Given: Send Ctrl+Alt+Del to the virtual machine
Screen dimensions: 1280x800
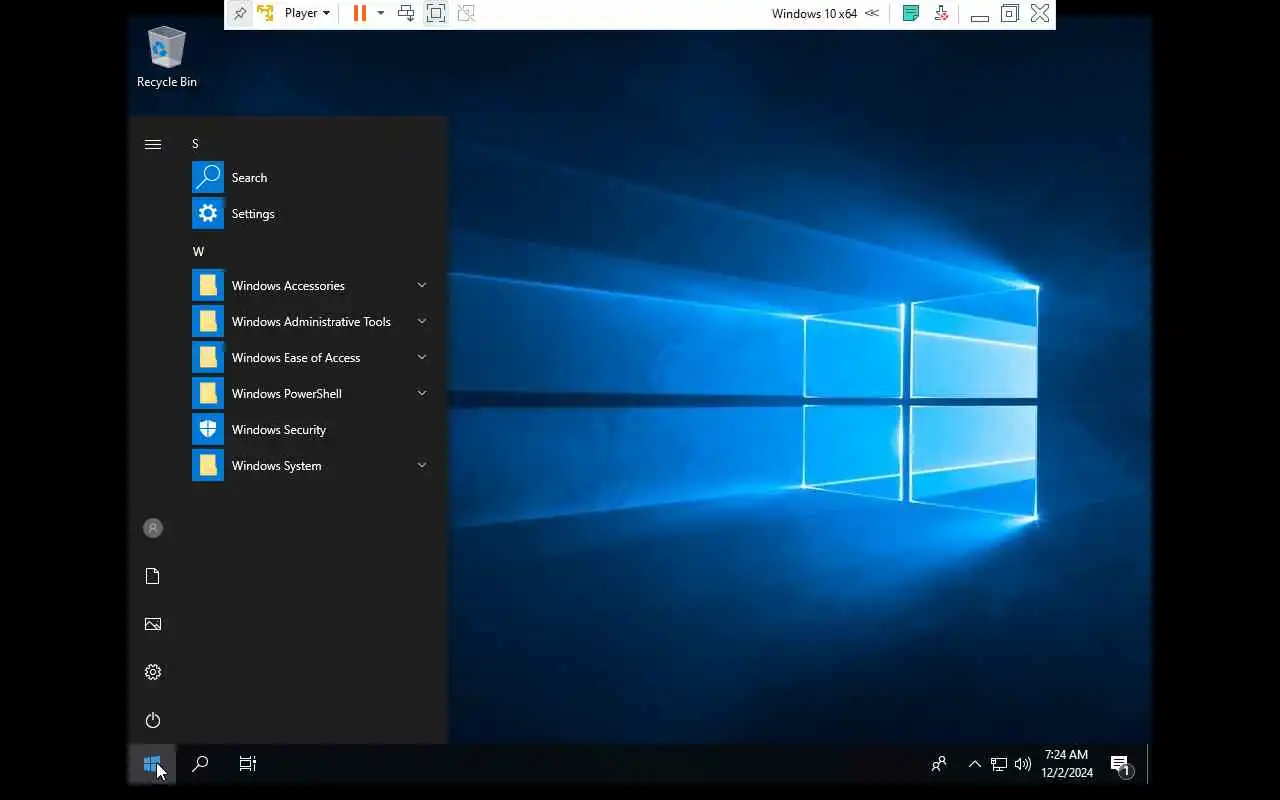Looking at the screenshot, I should (x=406, y=13).
